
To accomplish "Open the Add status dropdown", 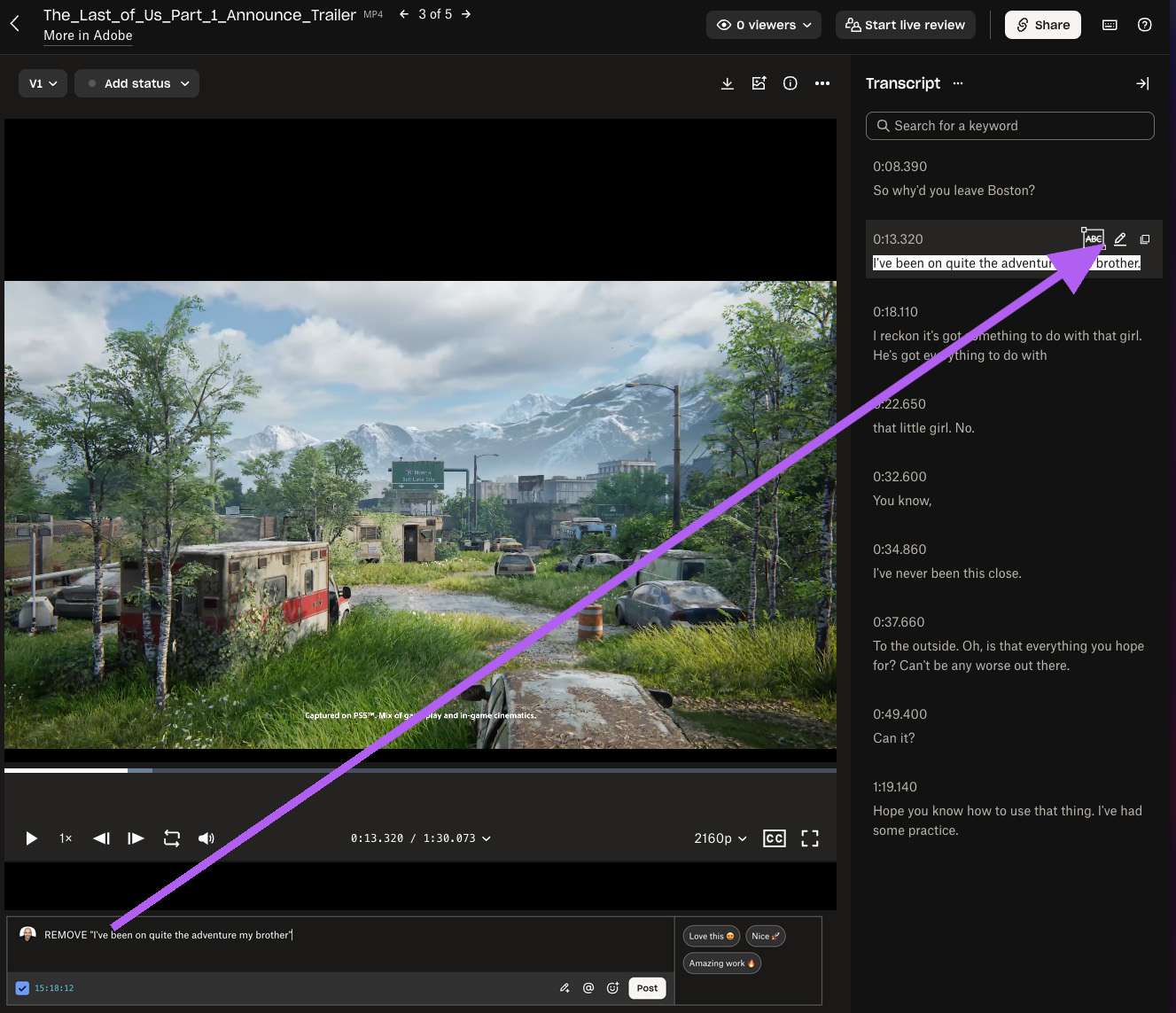I will tap(137, 83).
